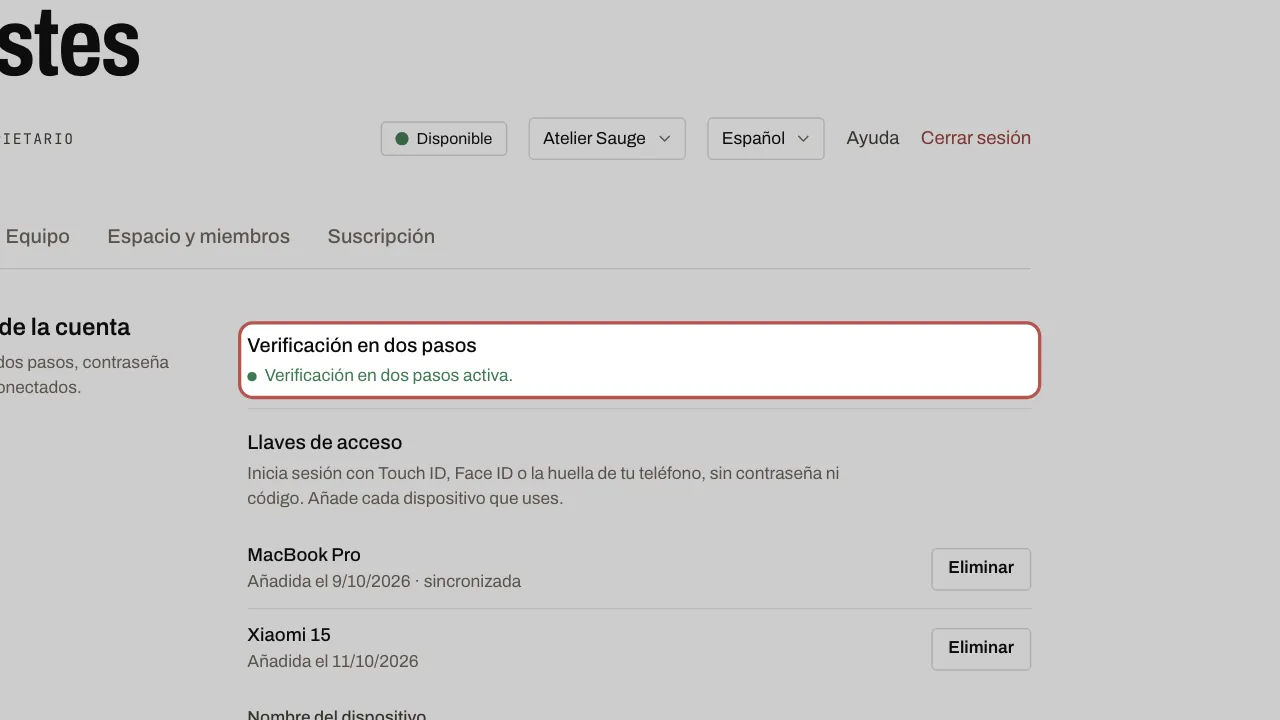Click the 'Verificación en dos pasos activa.' status text
1280x720 pixels.
point(389,376)
